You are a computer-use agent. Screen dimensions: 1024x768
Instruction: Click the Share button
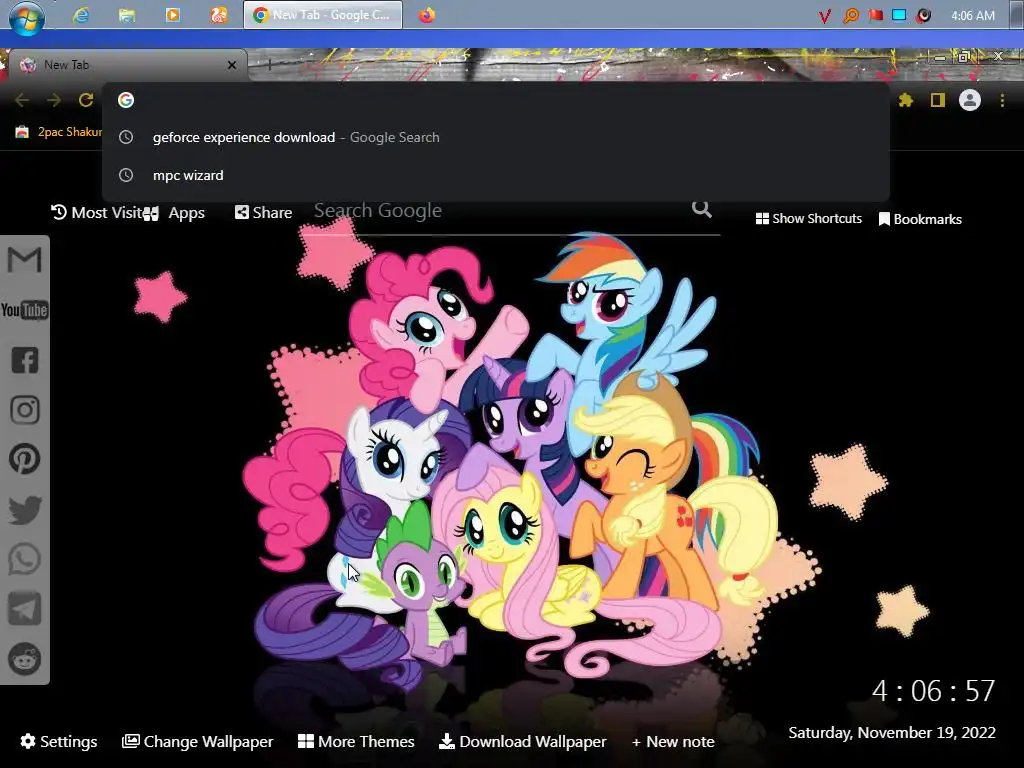click(x=263, y=212)
